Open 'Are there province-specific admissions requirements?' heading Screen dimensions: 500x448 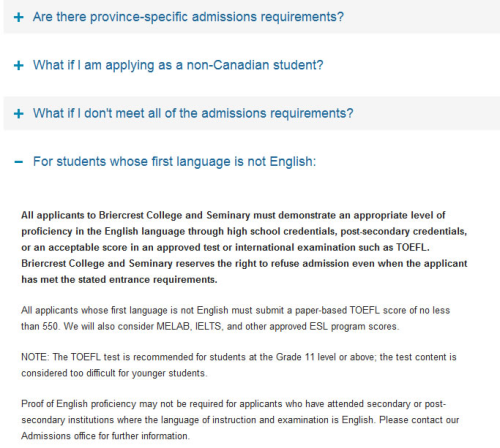click(x=188, y=17)
